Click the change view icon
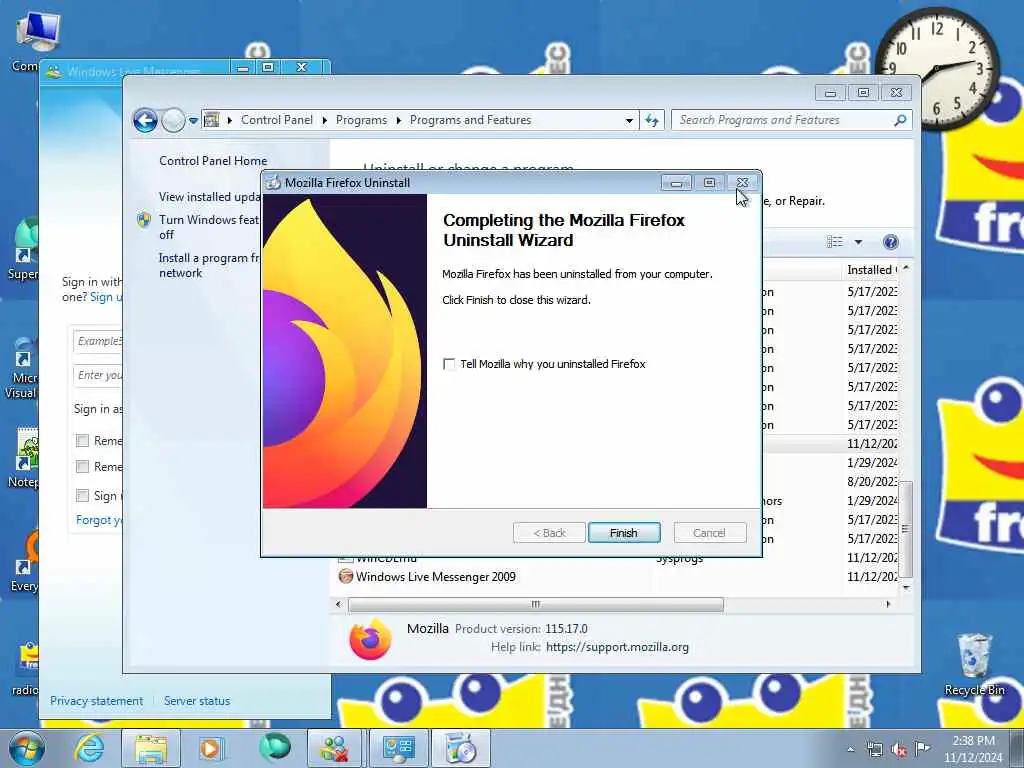This screenshot has width=1024, height=768. 835,242
